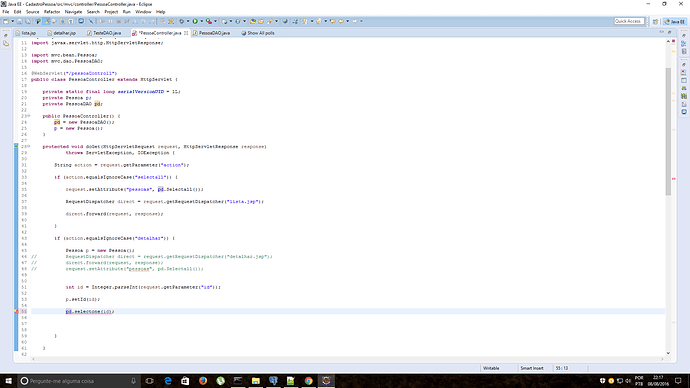The width and height of the screenshot is (690, 388).
Task: Click the Back navigation arrow icon
Action: pyautogui.click(x=341, y=21)
